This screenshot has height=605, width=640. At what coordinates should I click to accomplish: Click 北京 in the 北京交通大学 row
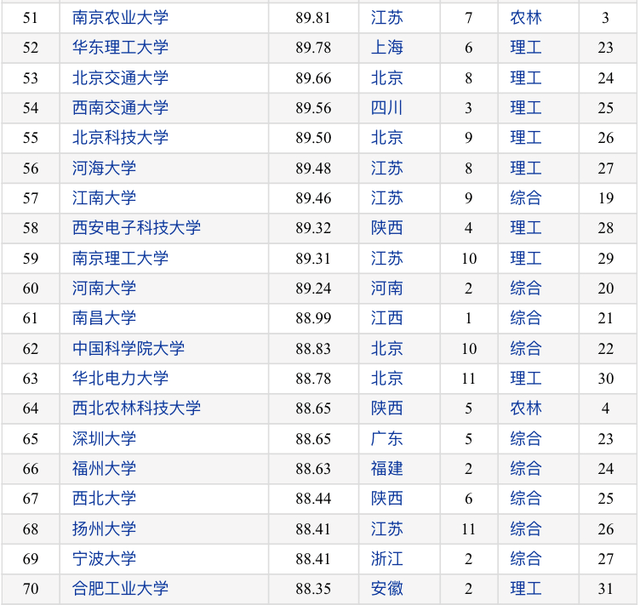(x=387, y=78)
